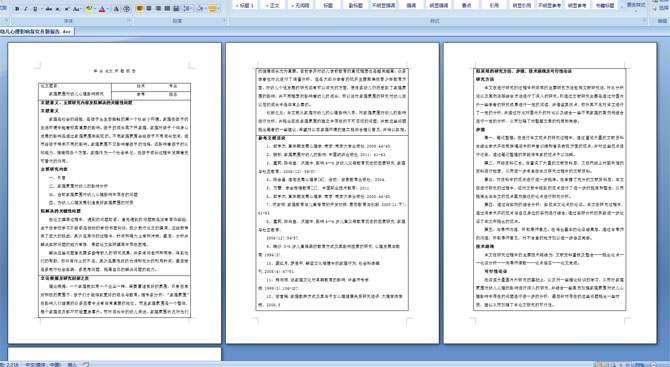Justify the paragraph text
The width and height of the screenshot is (670, 367).
click(x=167, y=9)
